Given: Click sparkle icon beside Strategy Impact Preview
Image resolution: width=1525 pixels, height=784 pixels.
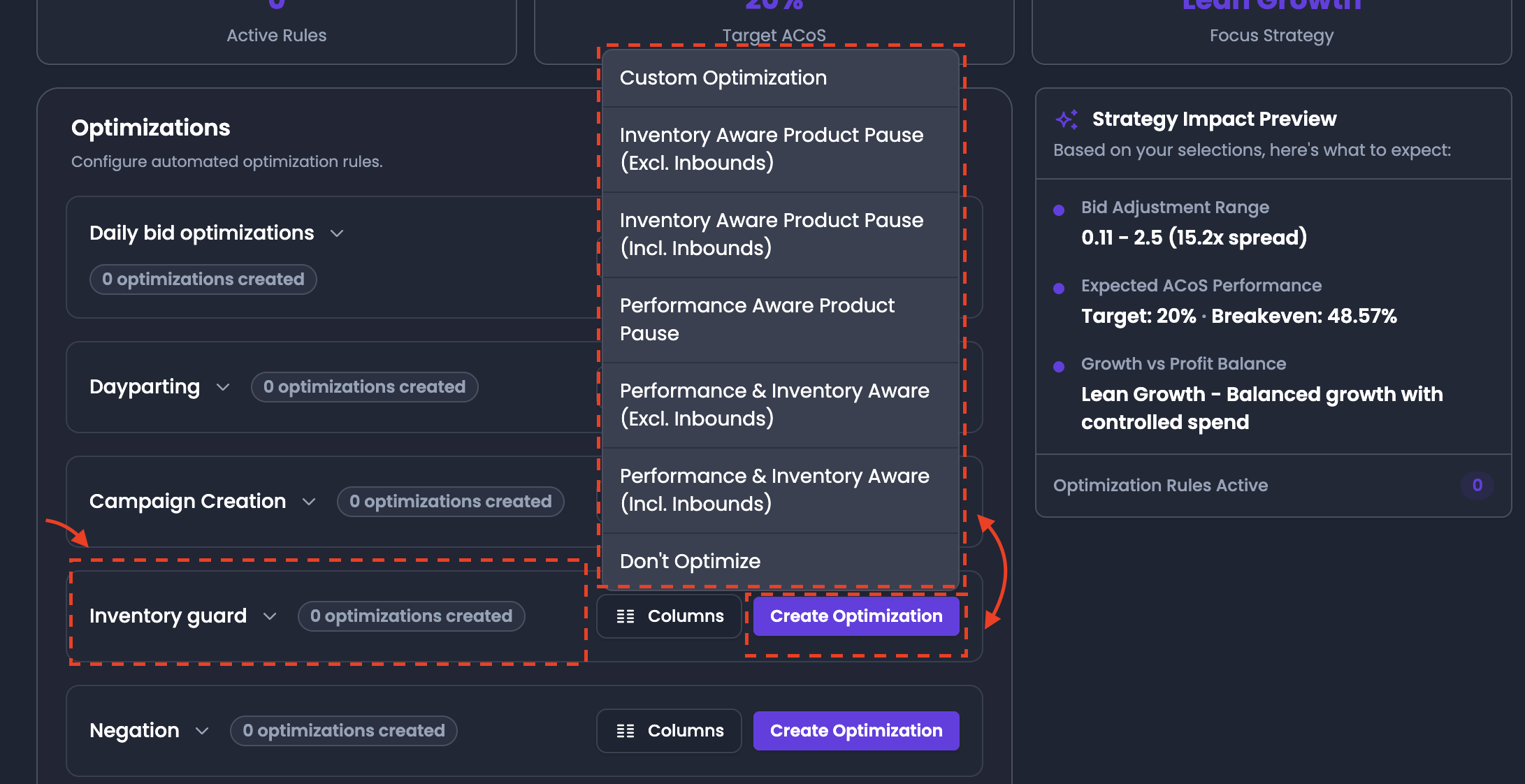Looking at the screenshot, I should pyautogui.click(x=1067, y=119).
